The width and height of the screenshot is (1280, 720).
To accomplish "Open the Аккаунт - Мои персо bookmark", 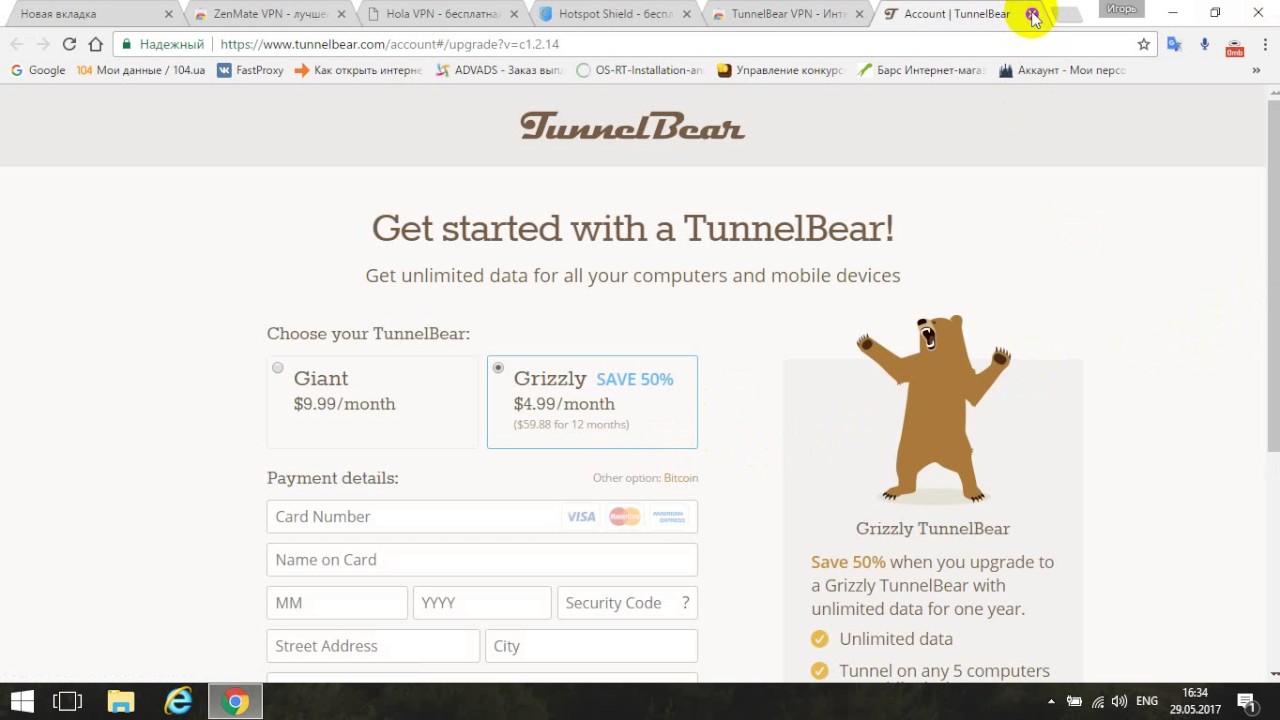I will click(1063, 70).
